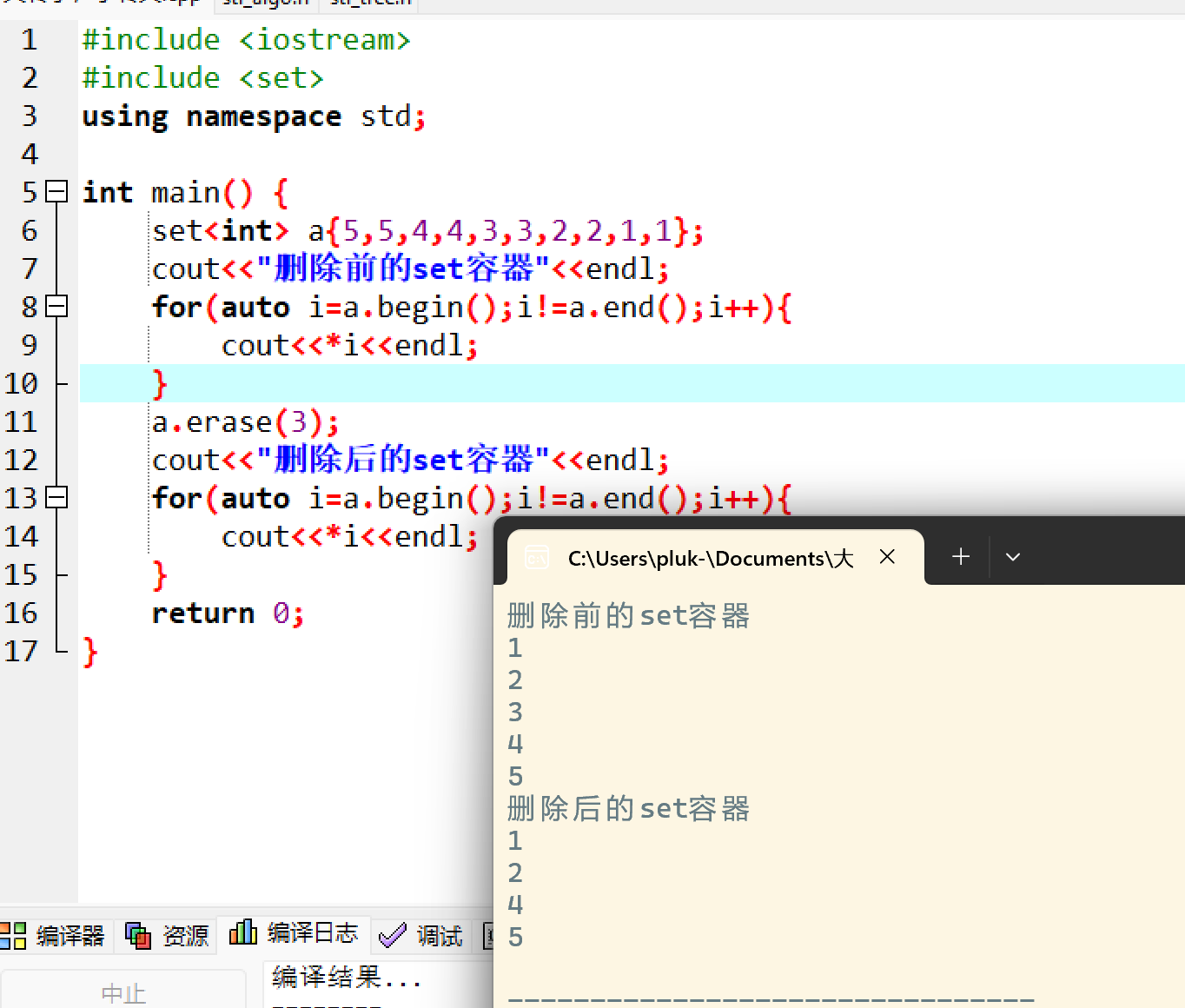Select the Debug checkmark icon
Image resolution: width=1185 pixels, height=1008 pixels.
(x=393, y=935)
